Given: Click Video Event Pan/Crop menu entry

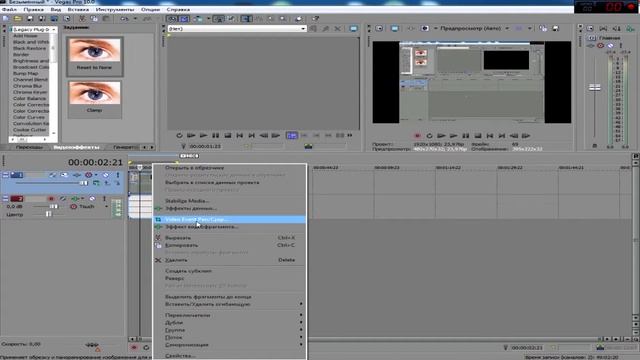Looking at the screenshot, I should point(229,220).
